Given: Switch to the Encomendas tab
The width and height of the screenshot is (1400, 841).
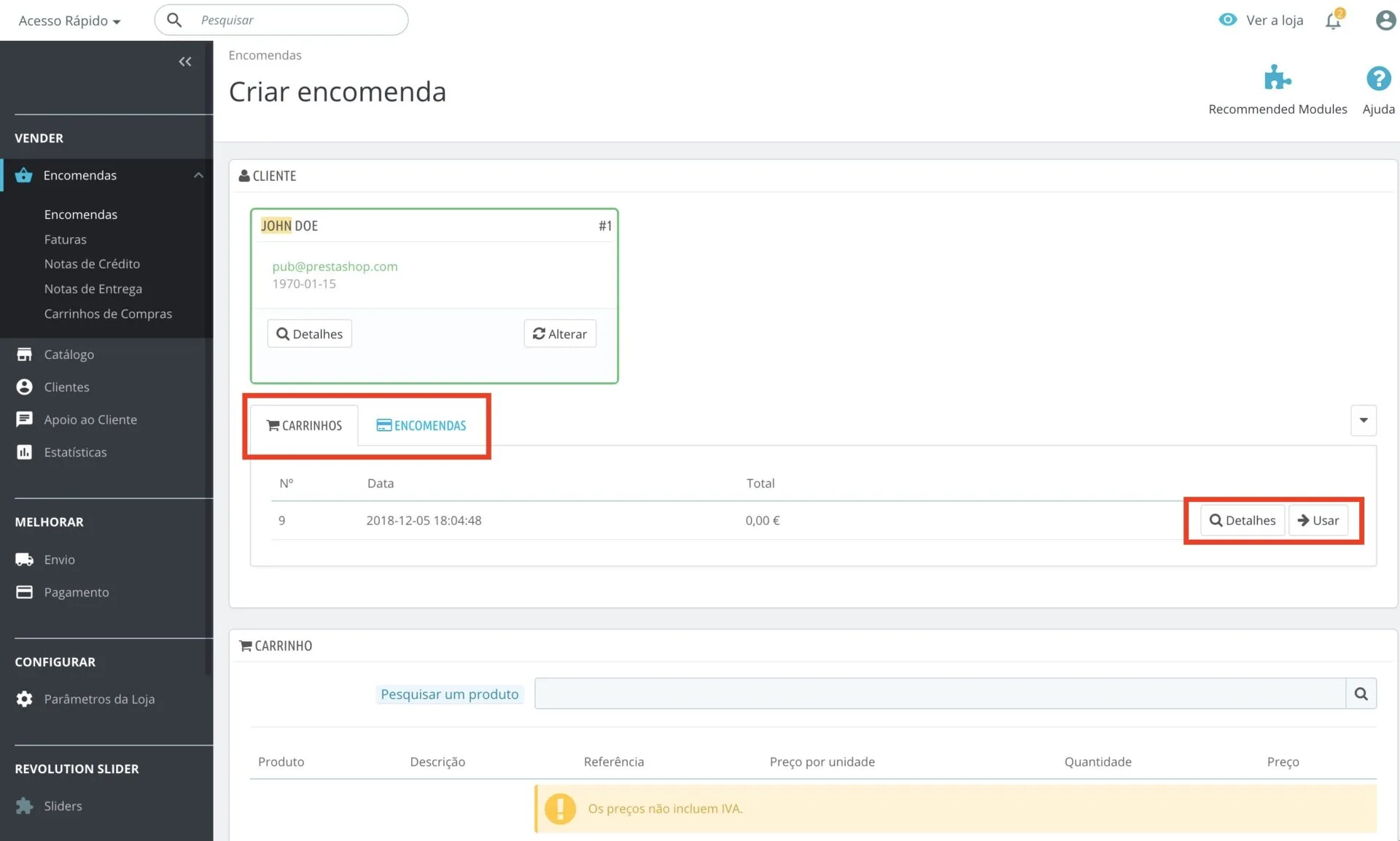Looking at the screenshot, I should (x=421, y=425).
